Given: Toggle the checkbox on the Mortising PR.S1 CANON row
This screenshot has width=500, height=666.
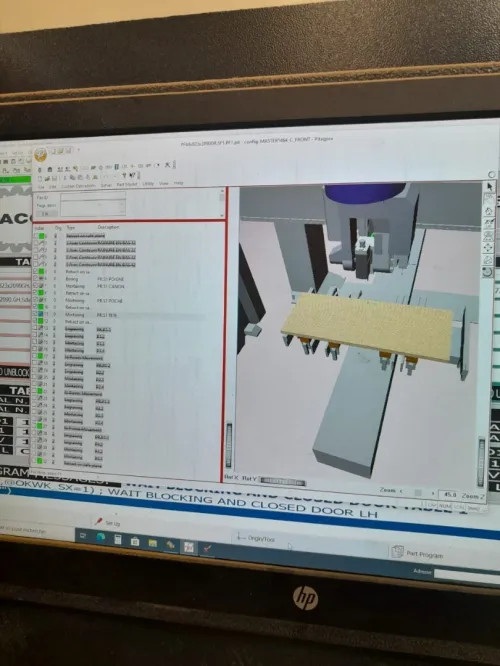Looking at the screenshot, I should [x=36, y=286].
